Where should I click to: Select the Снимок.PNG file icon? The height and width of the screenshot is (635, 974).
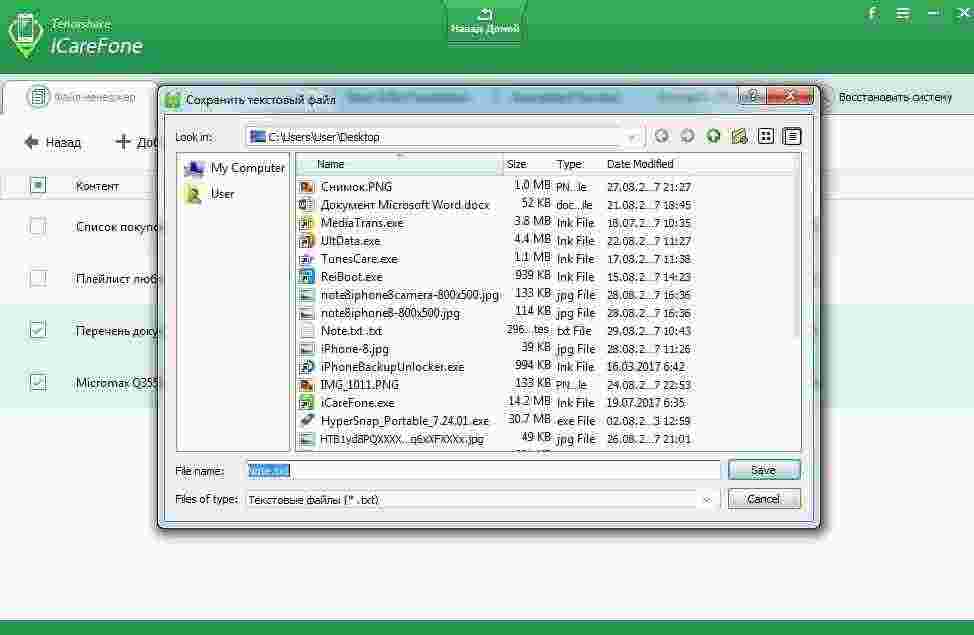[306, 186]
